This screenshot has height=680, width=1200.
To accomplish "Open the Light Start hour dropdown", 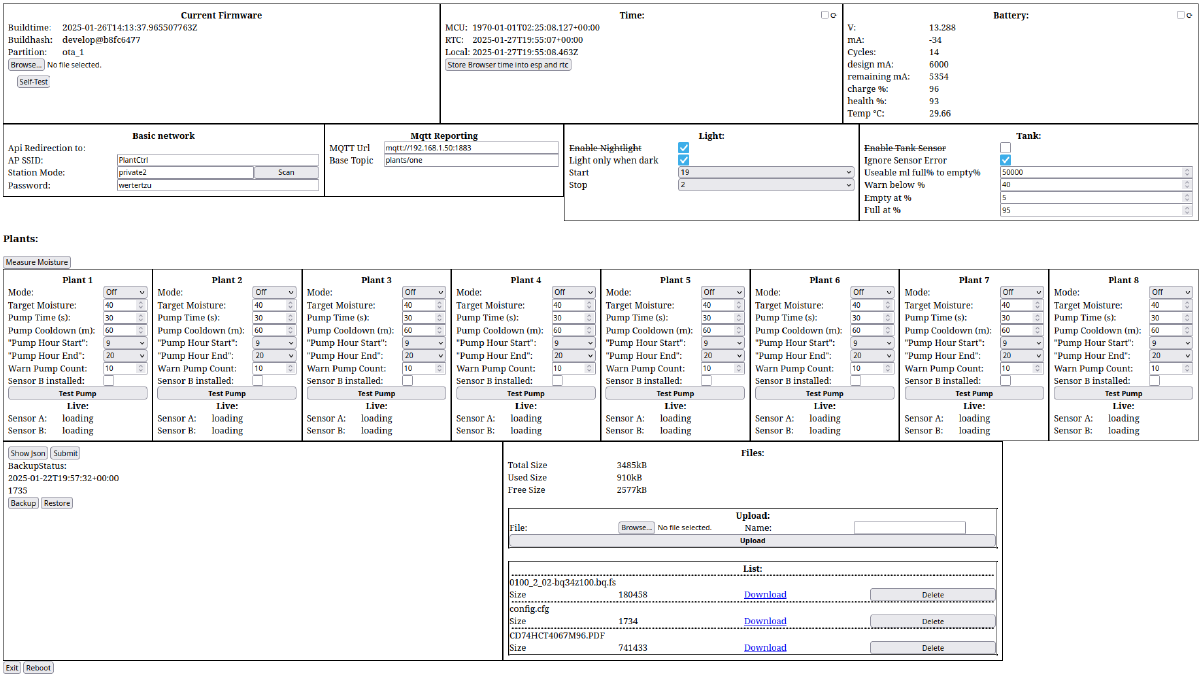I will (x=766, y=173).
